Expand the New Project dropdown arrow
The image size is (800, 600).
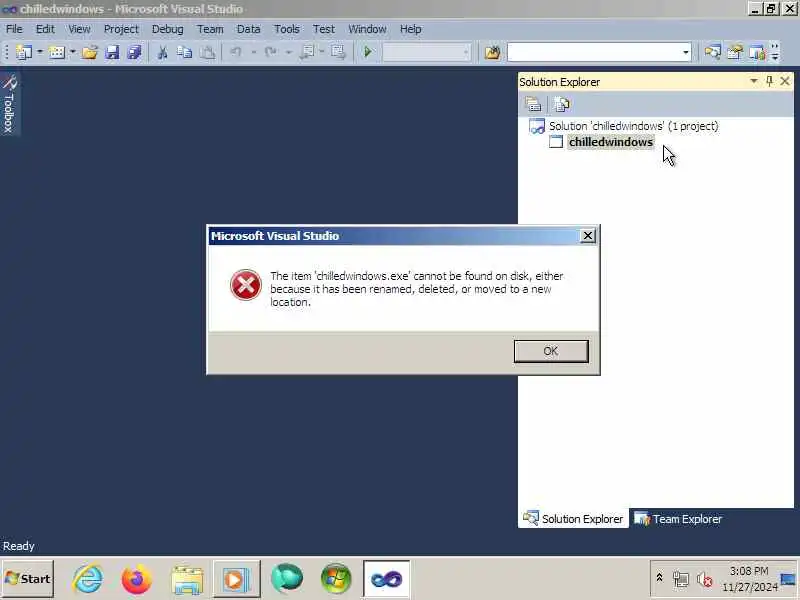(40, 52)
